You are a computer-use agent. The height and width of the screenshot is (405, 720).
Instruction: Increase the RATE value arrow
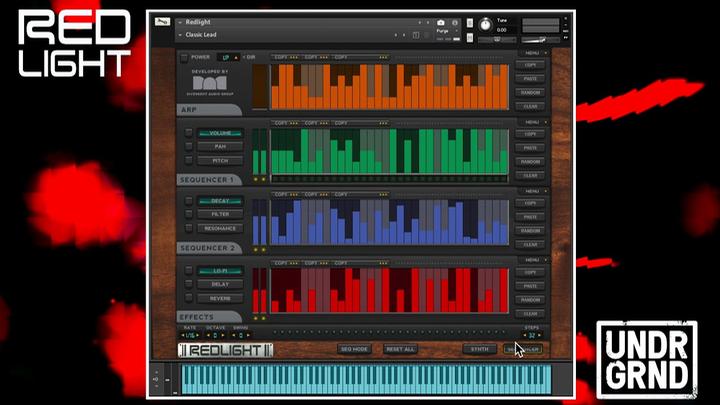coord(197,335)
